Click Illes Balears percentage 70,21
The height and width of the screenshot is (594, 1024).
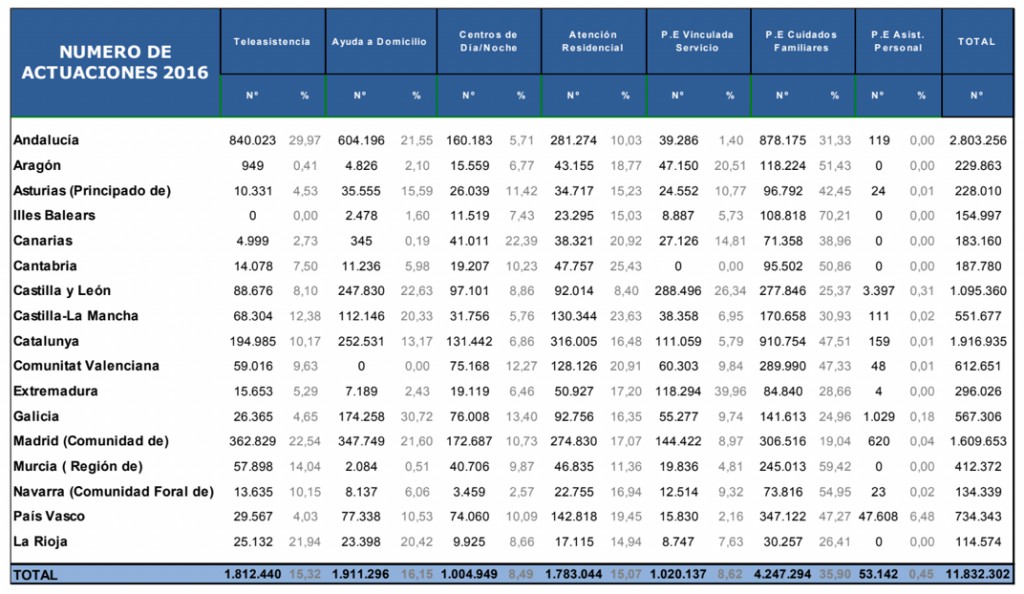tap(835, 215)
